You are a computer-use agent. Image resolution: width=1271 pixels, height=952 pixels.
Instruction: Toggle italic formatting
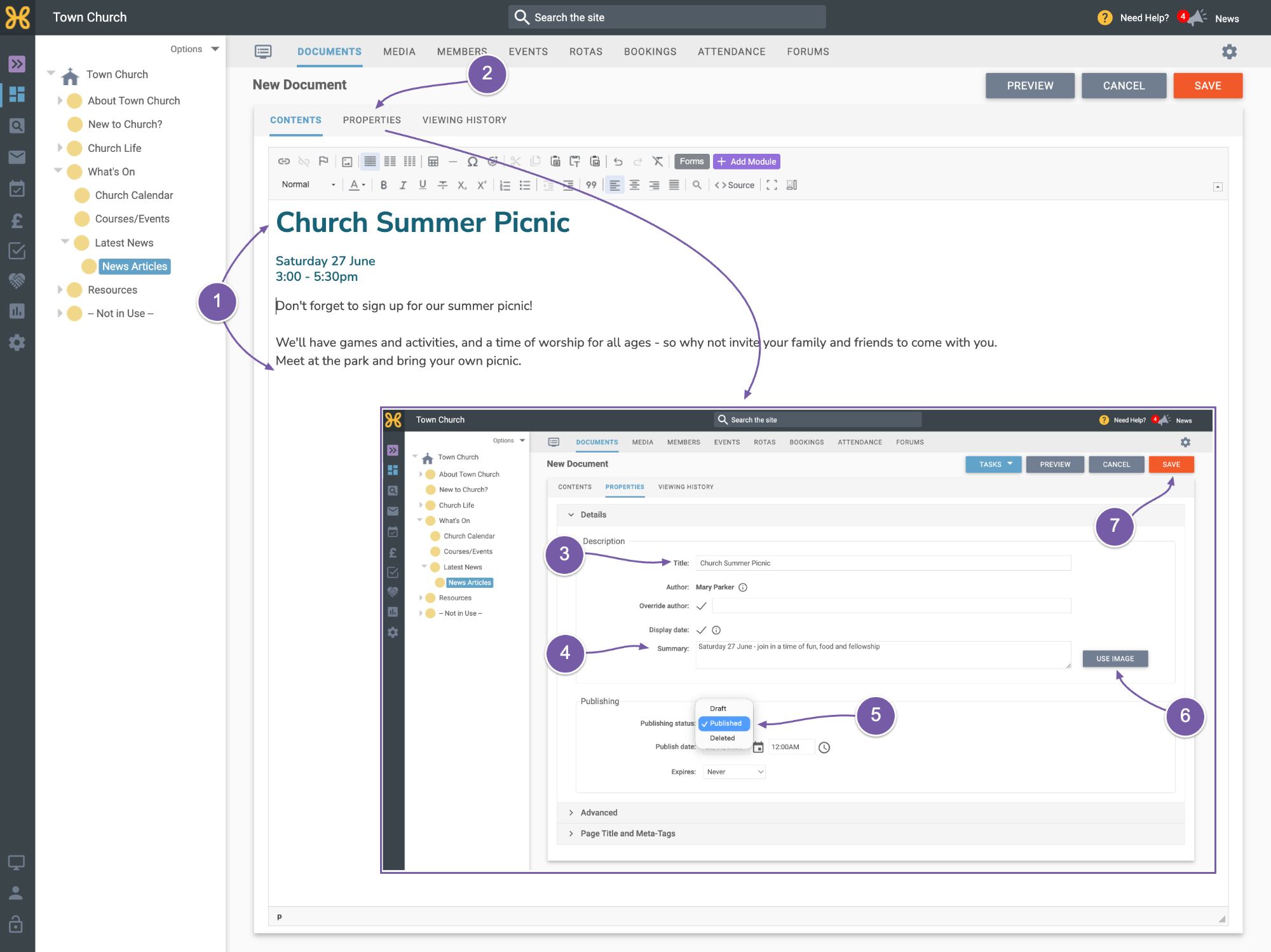point(403,185)
